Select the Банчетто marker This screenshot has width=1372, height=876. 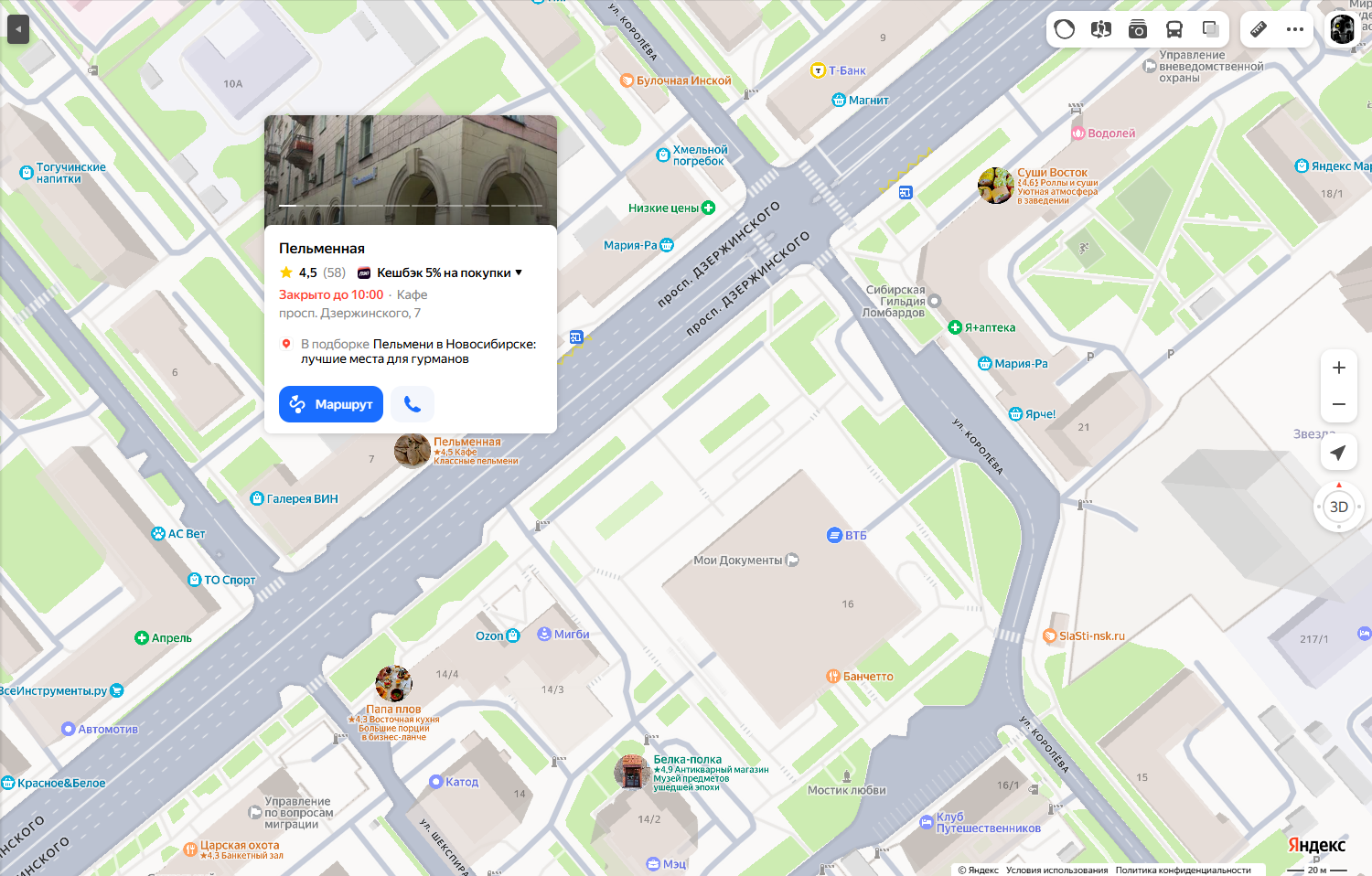pyautogui.click(x=833, y=677)
